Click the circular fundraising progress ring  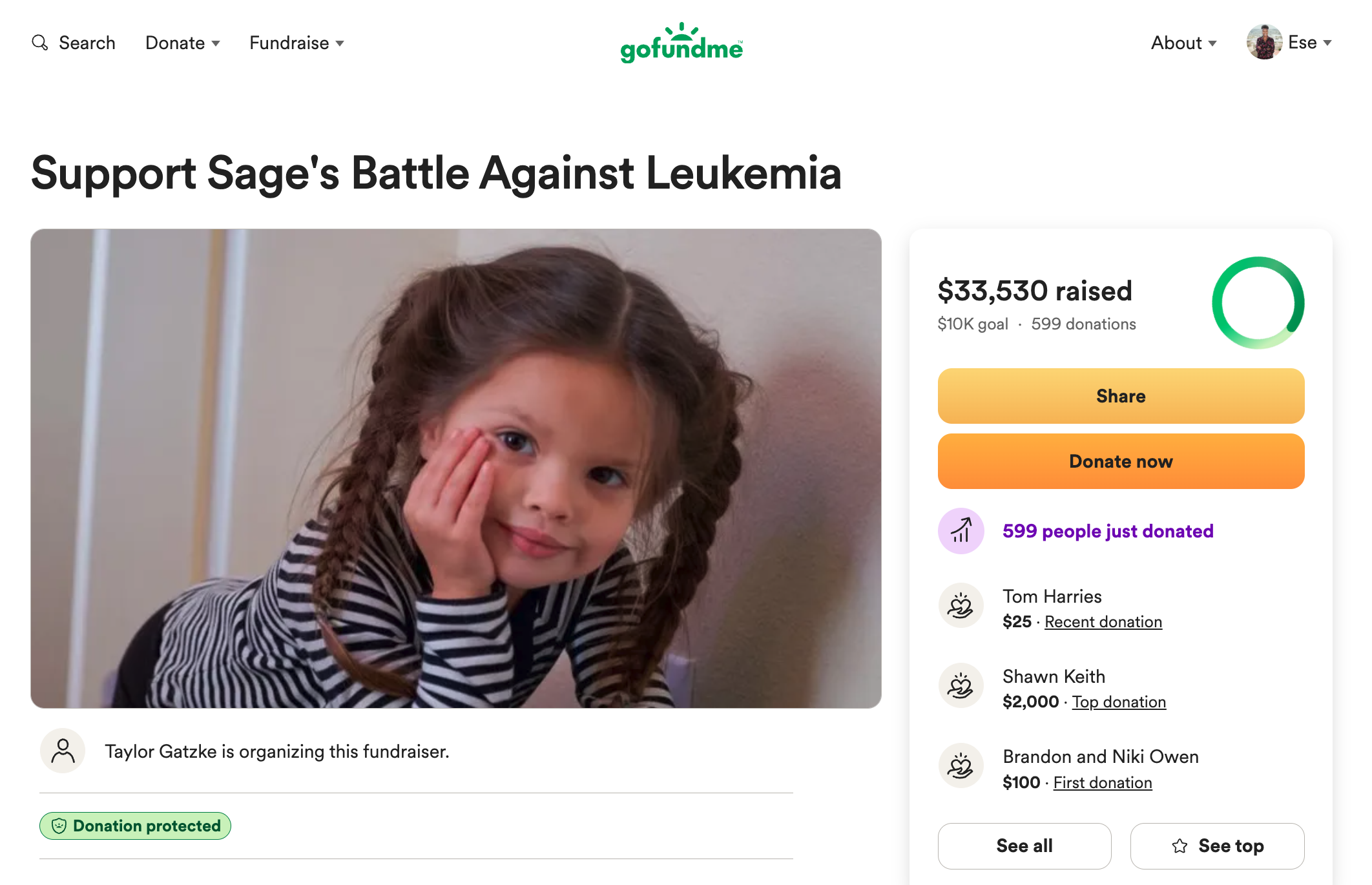(1258, 302)
